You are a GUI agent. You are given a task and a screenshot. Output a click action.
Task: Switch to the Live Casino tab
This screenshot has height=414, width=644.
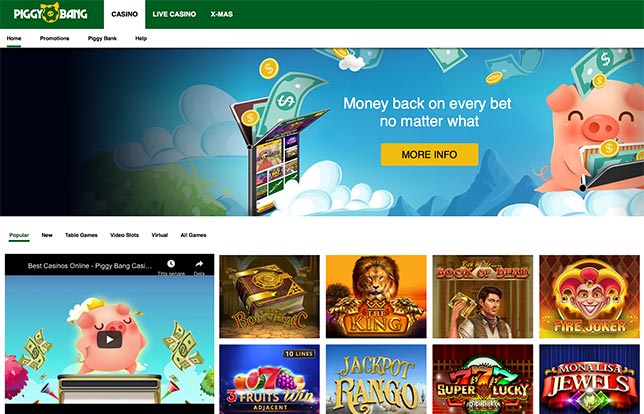coord(174,14)
